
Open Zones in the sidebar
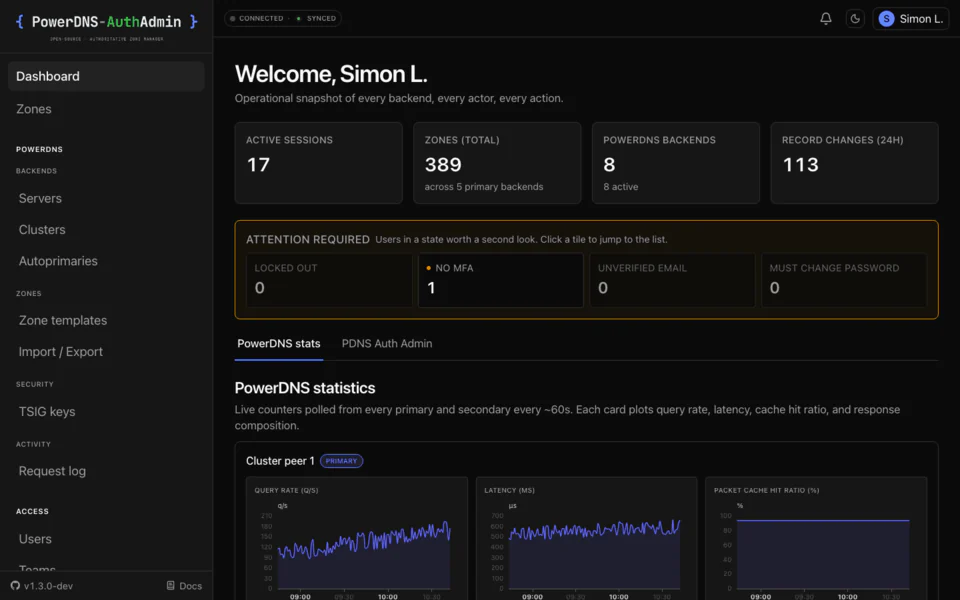click(x=106, y=109)
